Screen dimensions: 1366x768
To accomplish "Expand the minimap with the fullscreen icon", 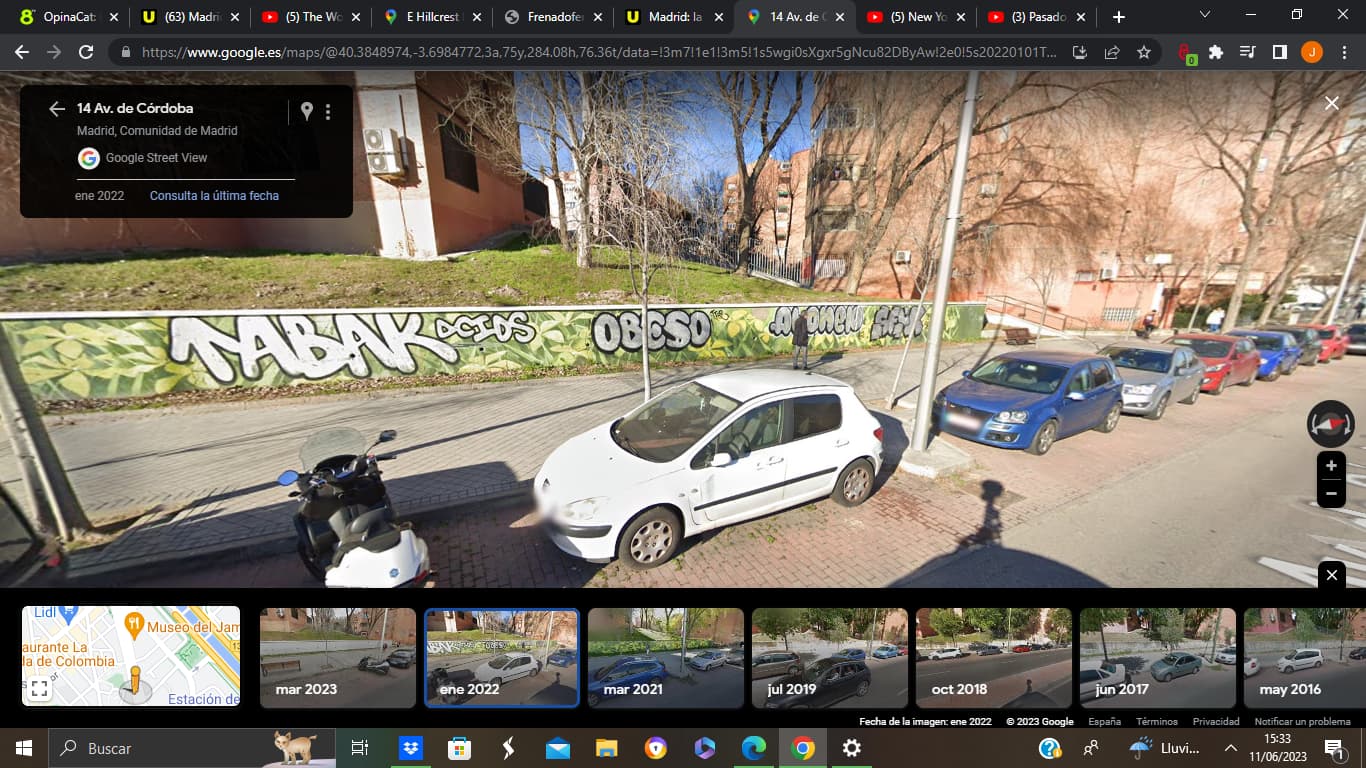I will pyautogui.click(x=40, y=689).
